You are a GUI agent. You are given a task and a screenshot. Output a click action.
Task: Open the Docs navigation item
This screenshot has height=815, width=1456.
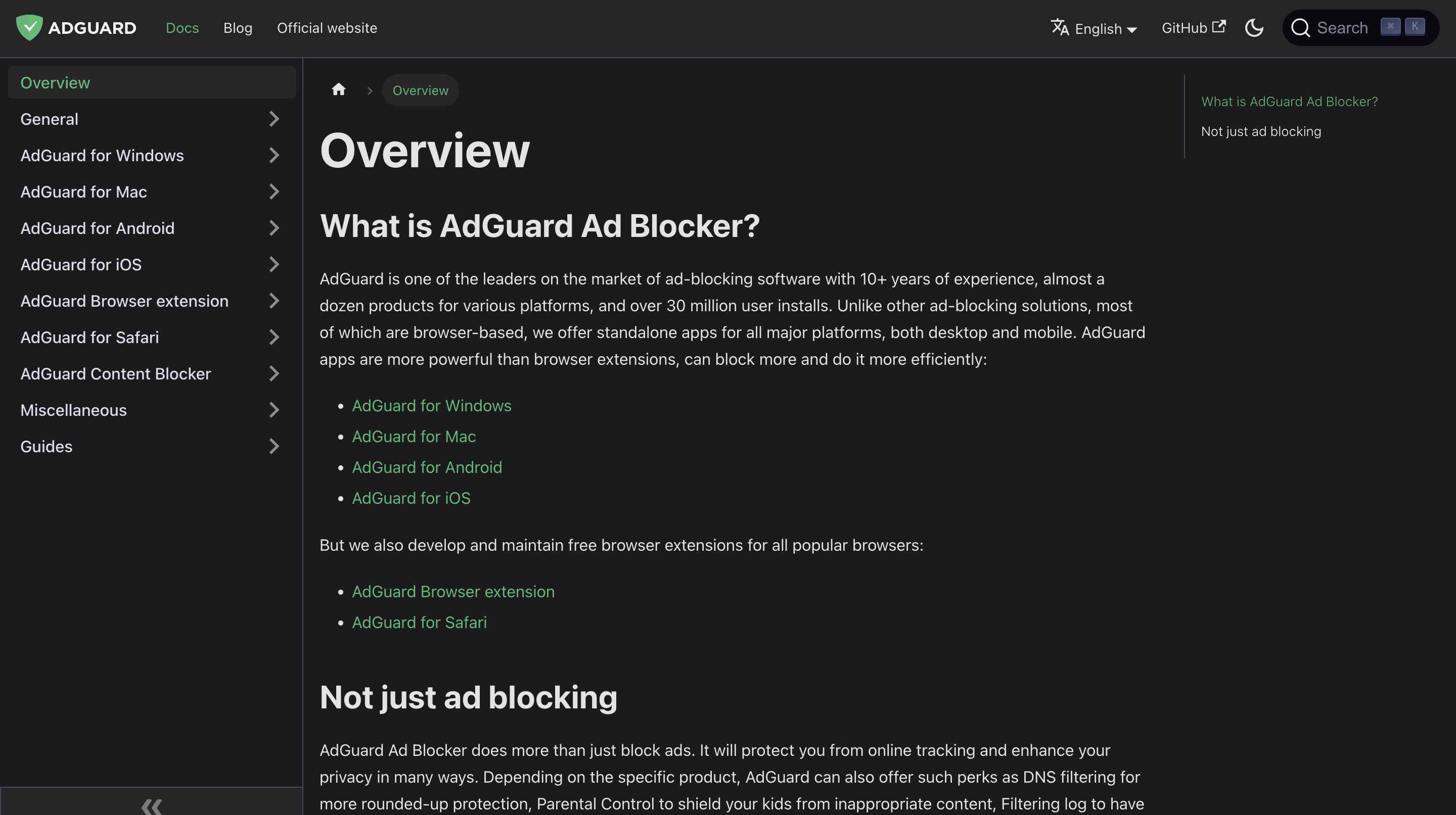[182, 28]
